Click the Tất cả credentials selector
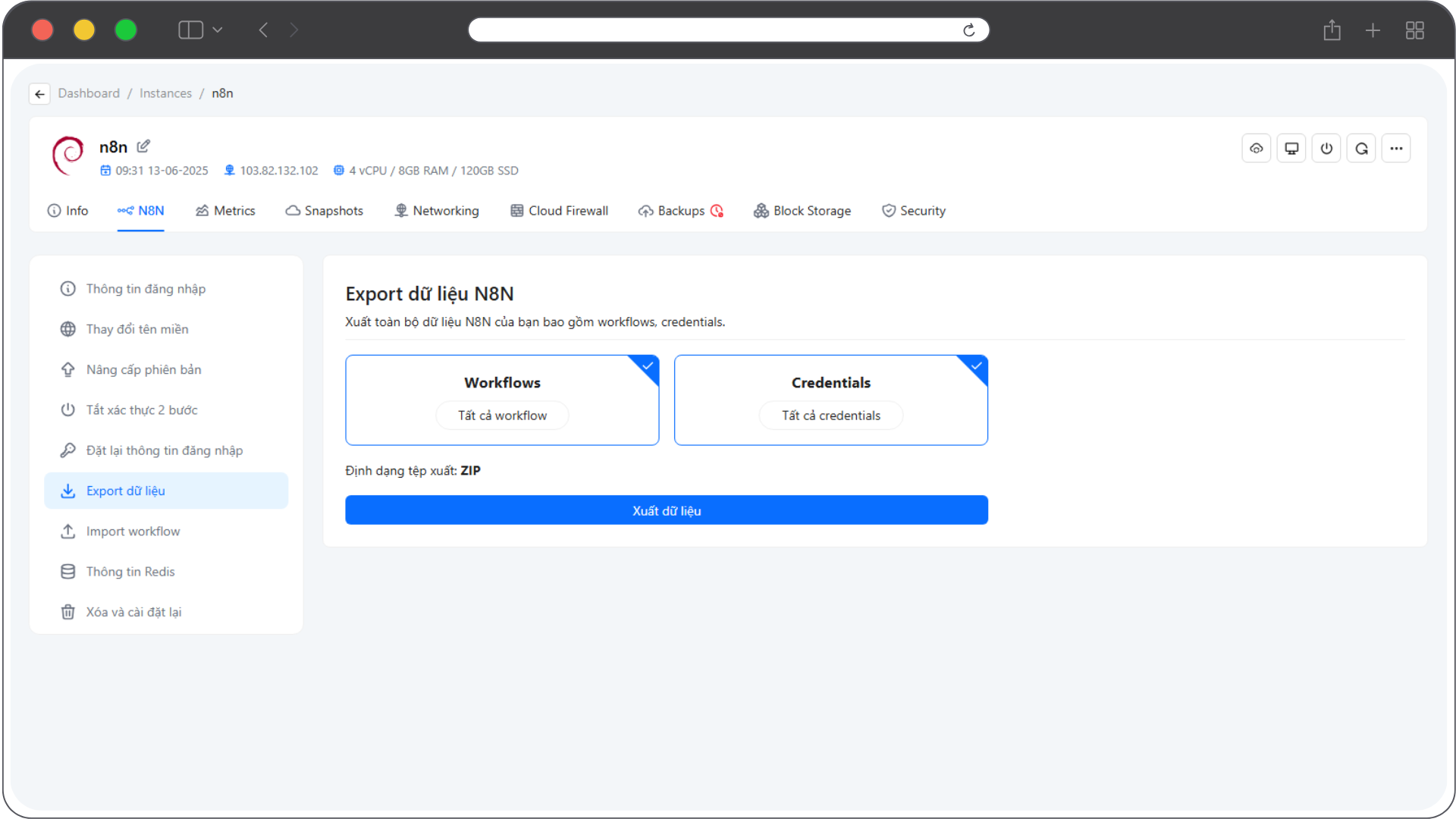This screenshot has height=819, width=1456. [831, 416]
